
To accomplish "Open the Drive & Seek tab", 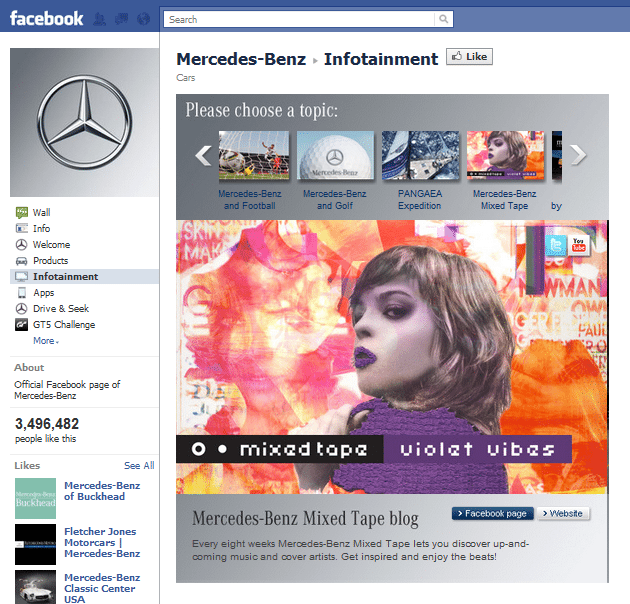I will click(61, 309).
